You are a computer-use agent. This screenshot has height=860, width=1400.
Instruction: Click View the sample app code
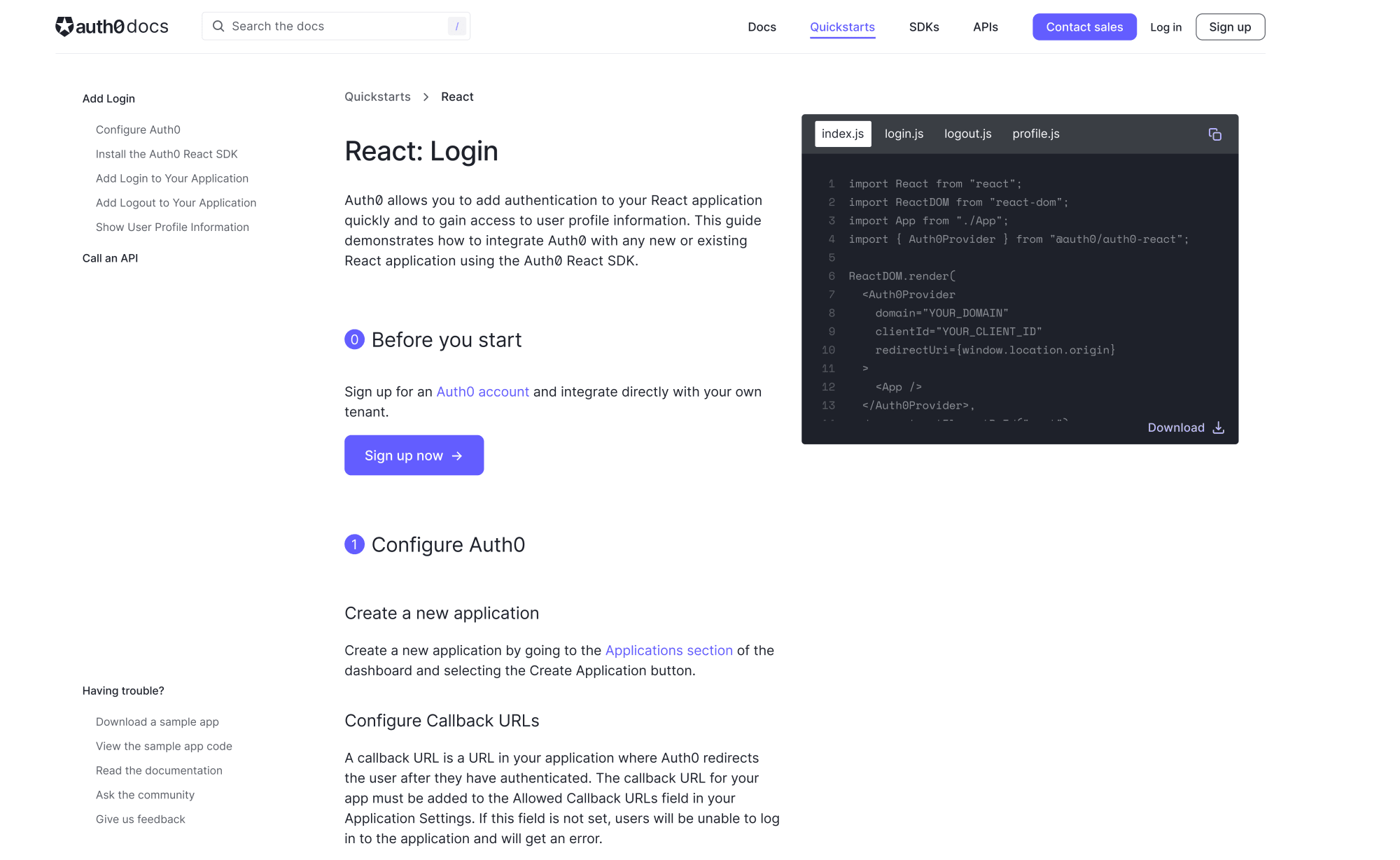[164, 747]
